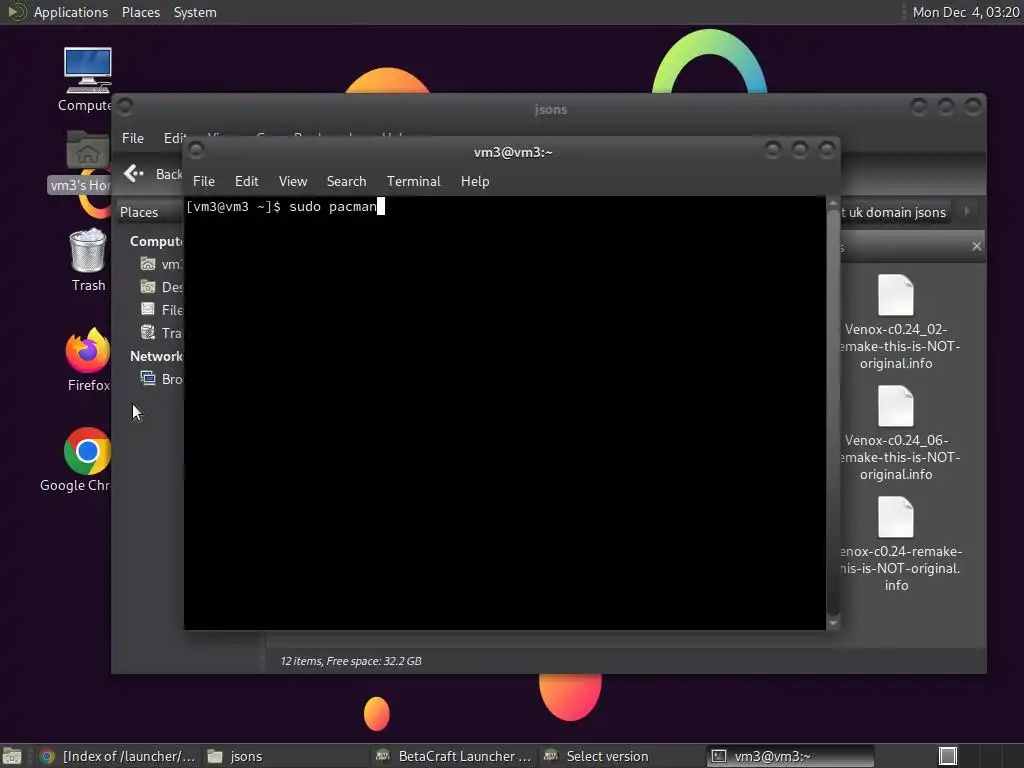Image resolution: width=1024 pixels, height=768 pixels.
Task: Open the Terminal menu in terminal window
Action: tap(413, 181)
